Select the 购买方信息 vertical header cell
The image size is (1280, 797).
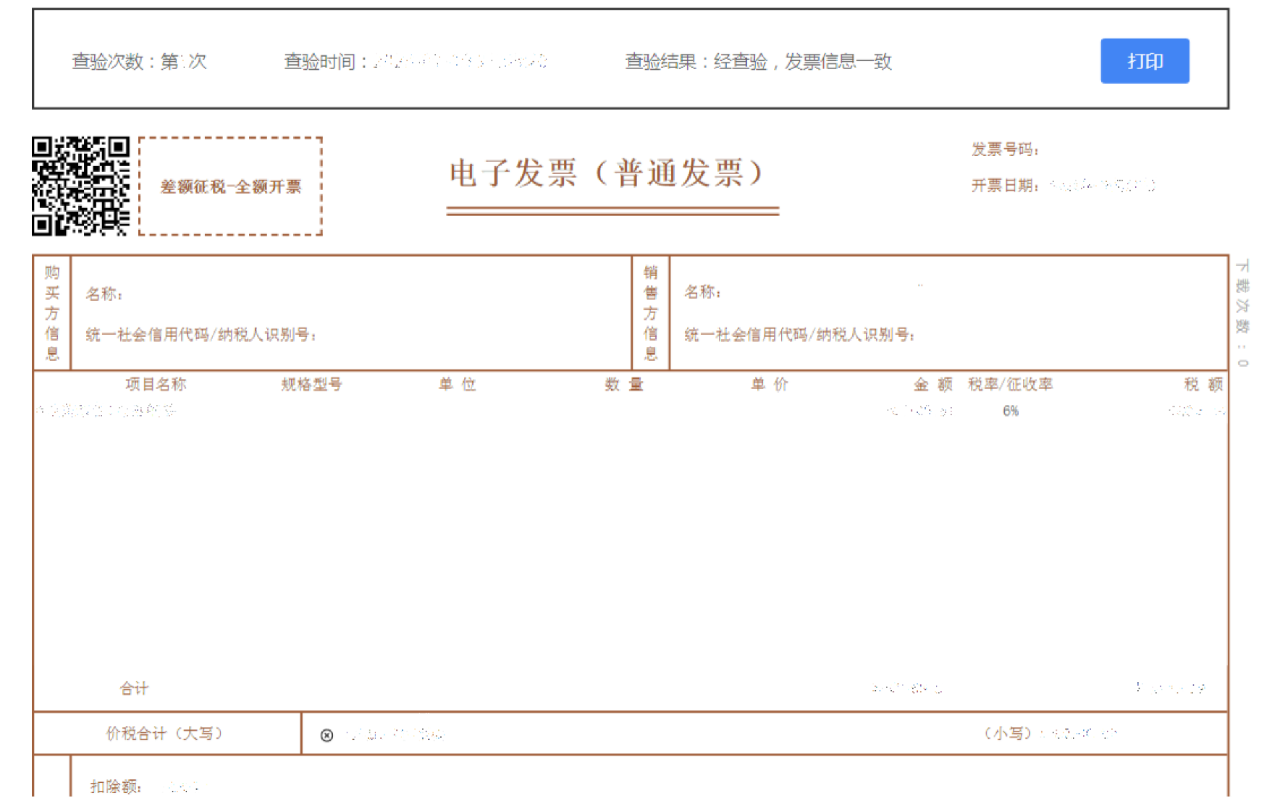coord(52,313)
